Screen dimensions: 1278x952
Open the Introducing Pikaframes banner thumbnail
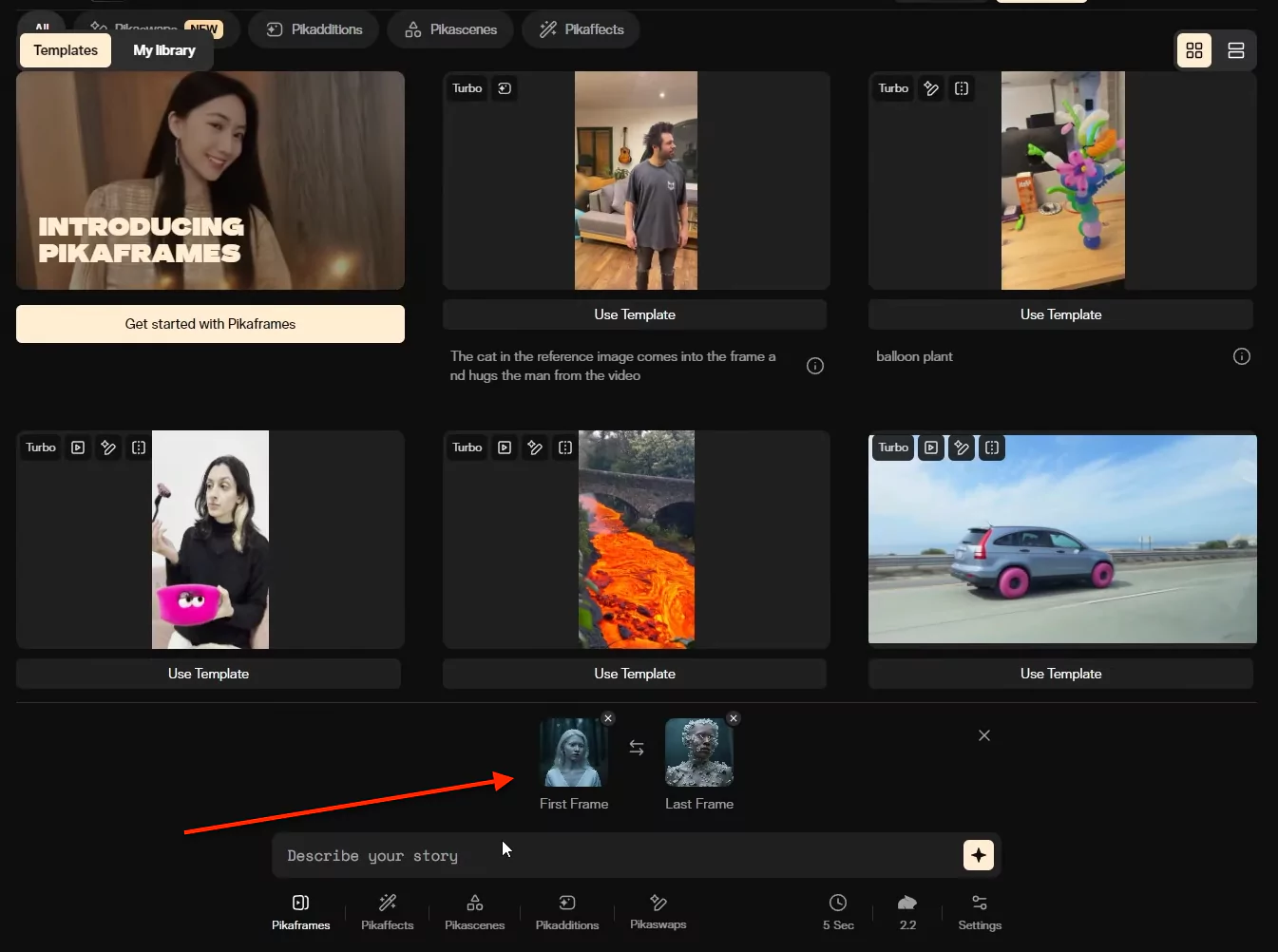tap(210, 181)
